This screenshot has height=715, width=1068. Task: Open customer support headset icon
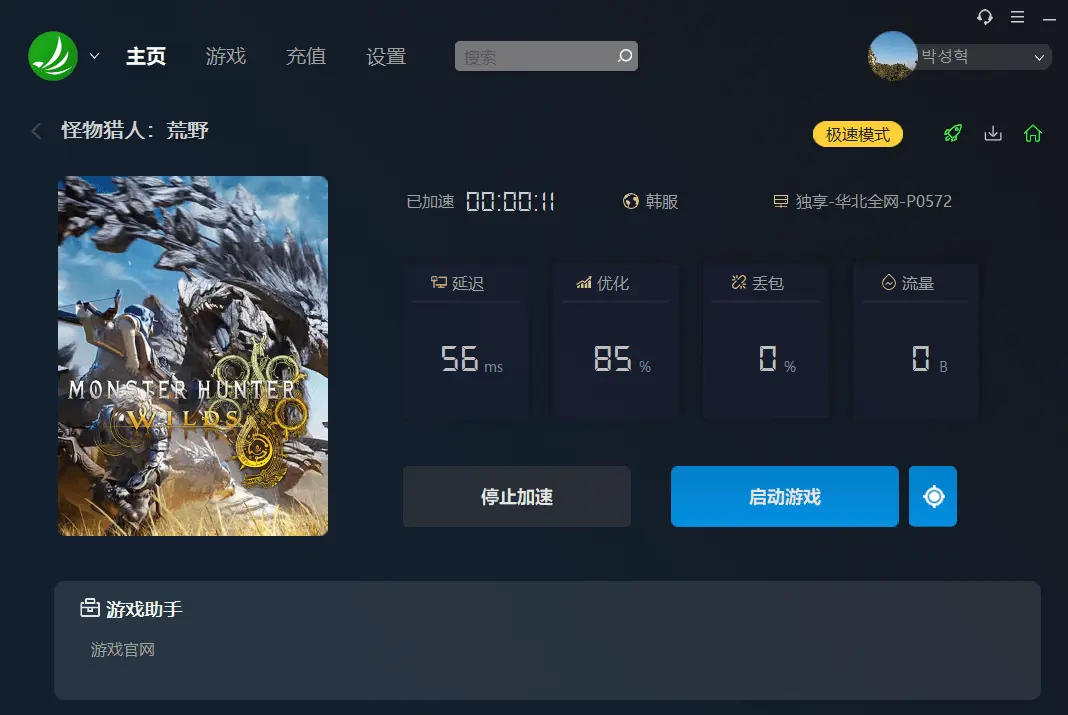point(984,16)
